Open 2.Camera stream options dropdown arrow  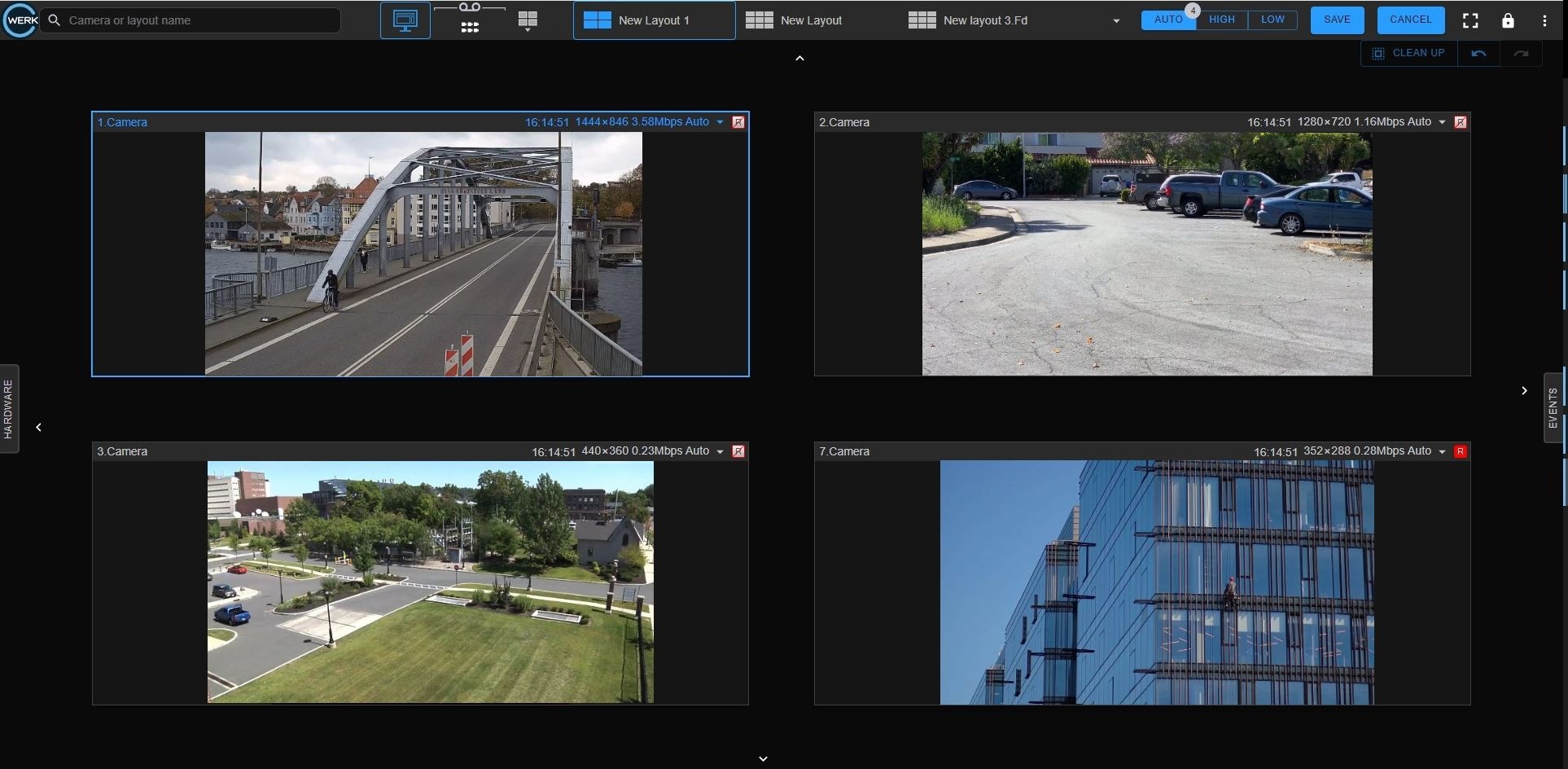(x=1442, y=122)
